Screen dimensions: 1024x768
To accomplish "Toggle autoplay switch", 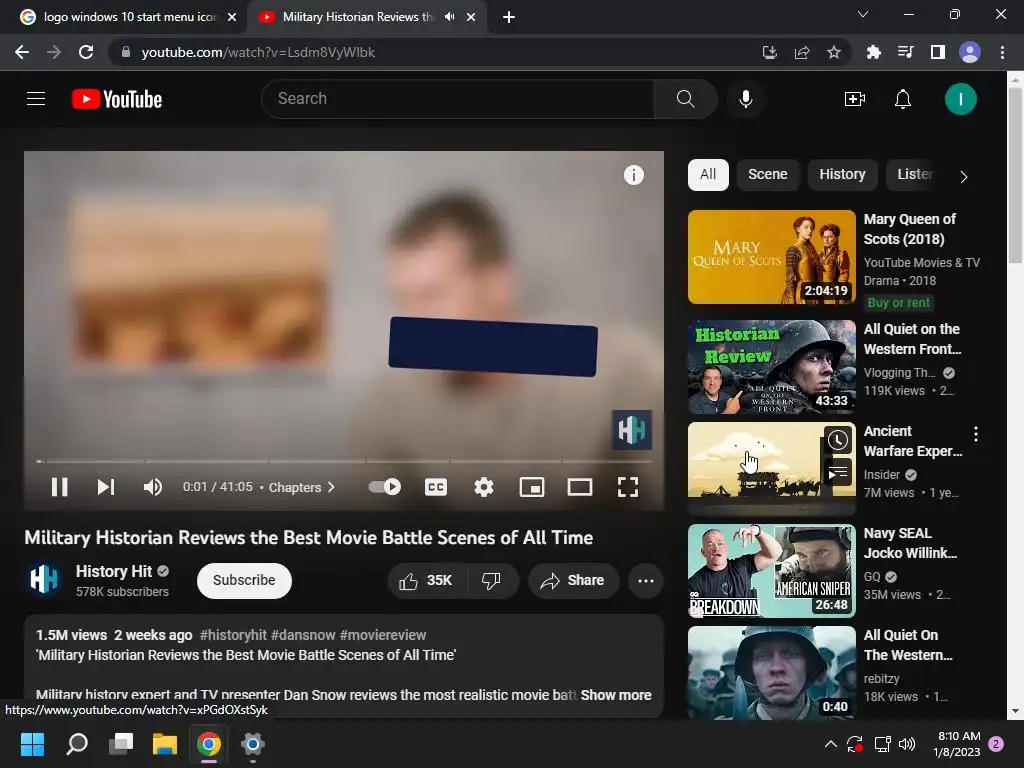I will [x=385, y=487].
